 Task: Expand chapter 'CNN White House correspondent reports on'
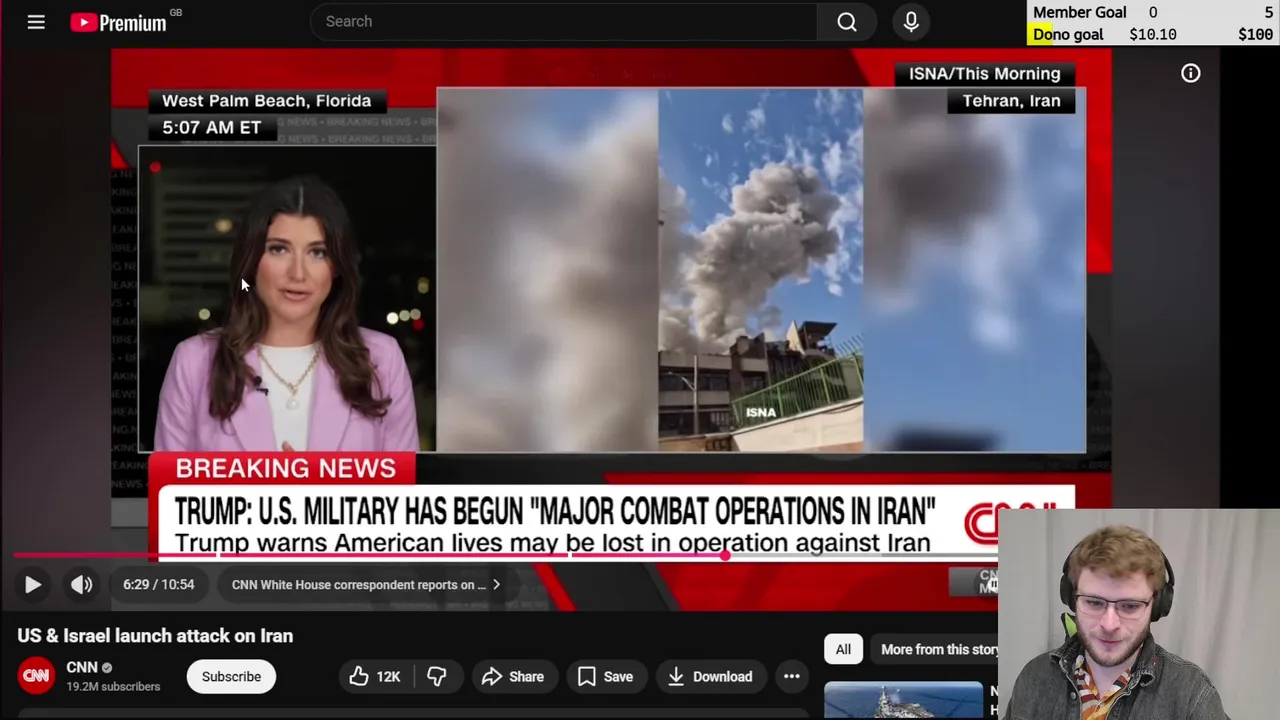tap(366, 585)
